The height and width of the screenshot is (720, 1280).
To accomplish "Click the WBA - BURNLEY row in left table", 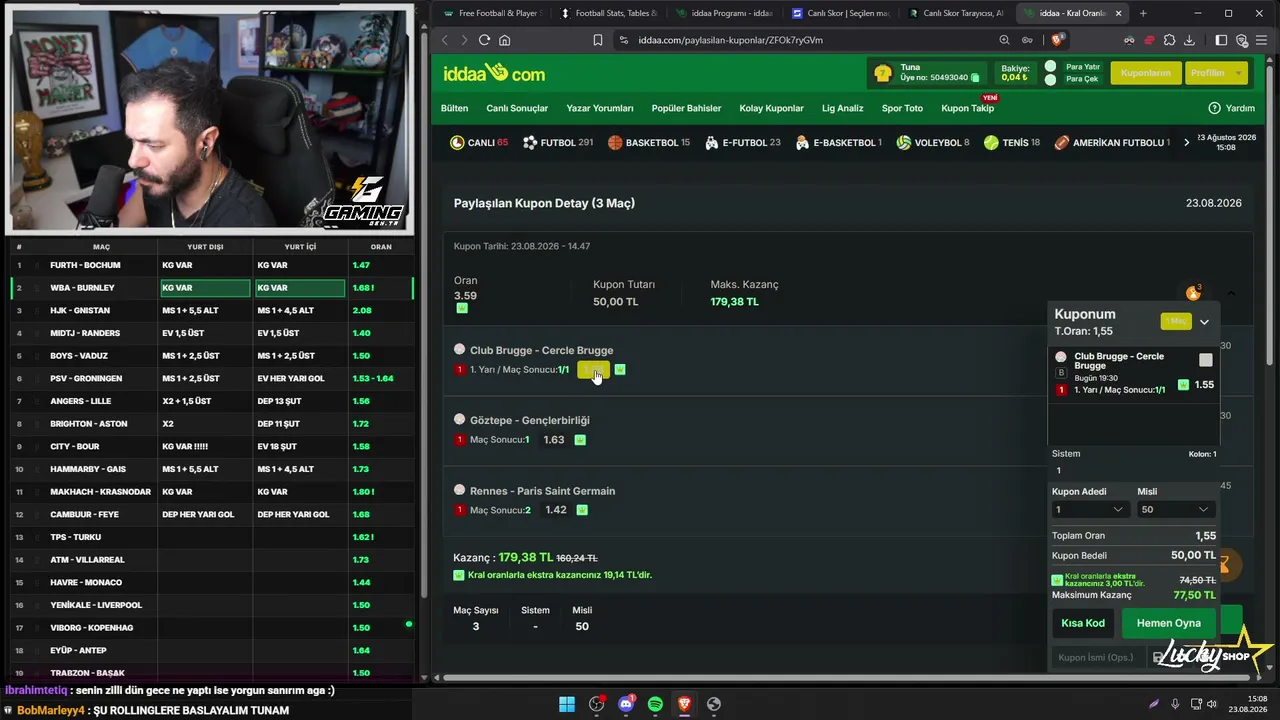I will pyautogui.click(x=211, y=288).
